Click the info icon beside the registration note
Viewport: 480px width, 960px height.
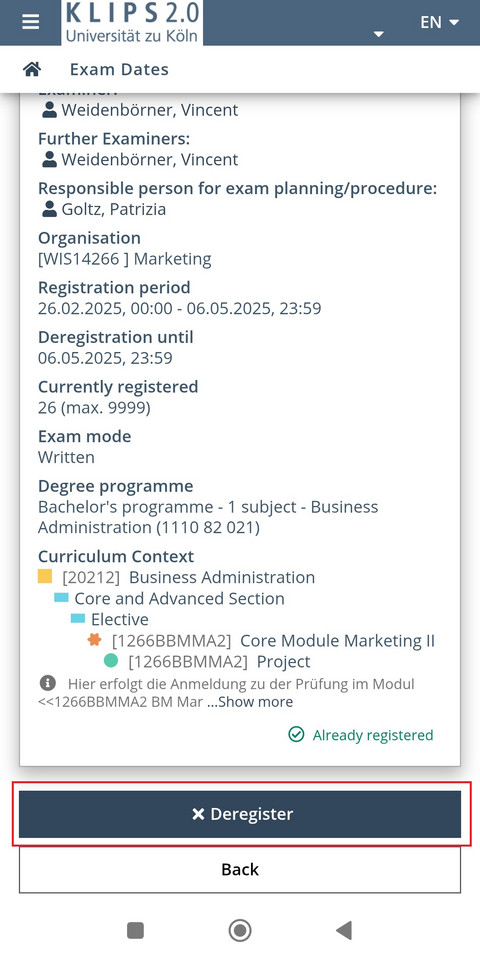point(47,683)
